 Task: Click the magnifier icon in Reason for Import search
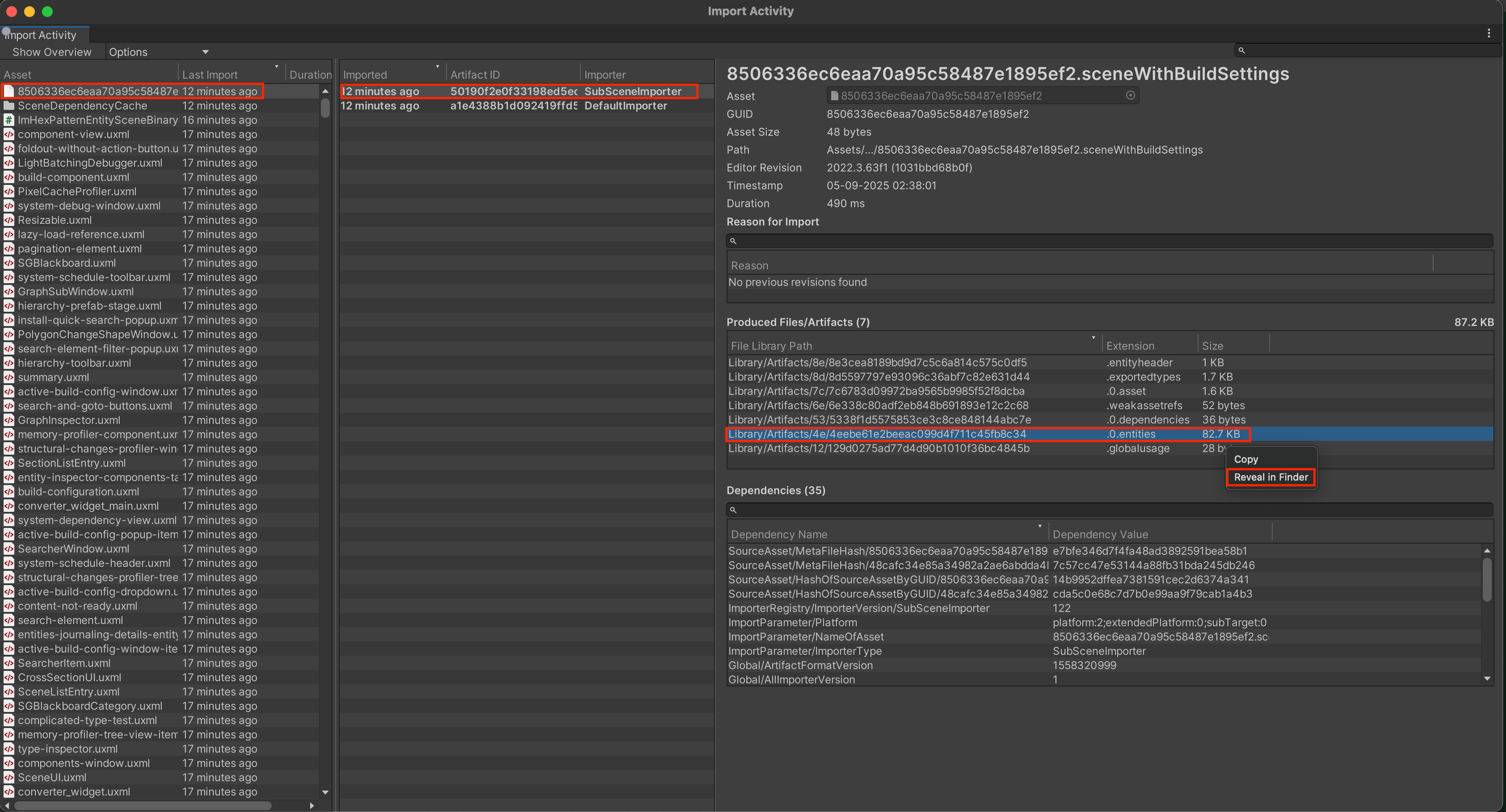tap(735, 240)
